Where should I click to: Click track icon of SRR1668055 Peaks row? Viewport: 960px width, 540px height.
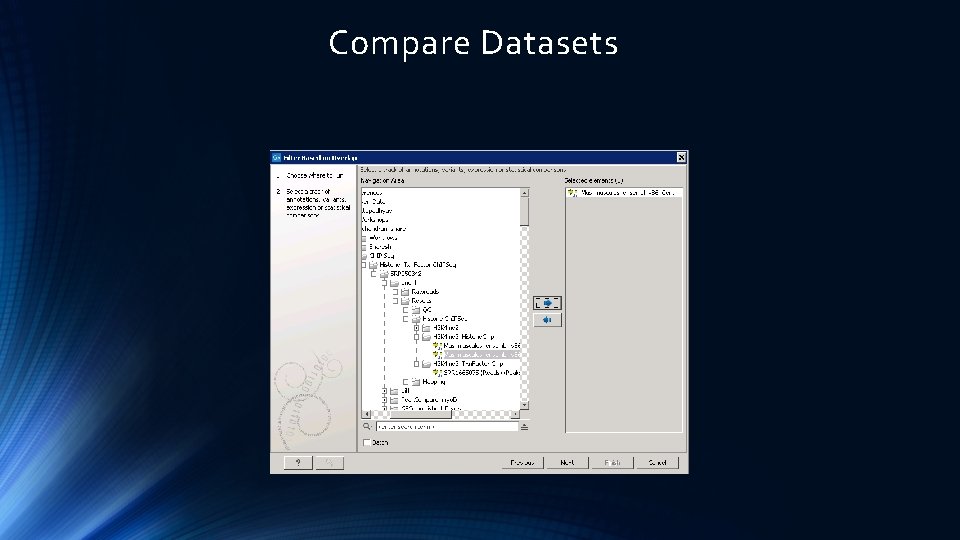click(437, 372)
